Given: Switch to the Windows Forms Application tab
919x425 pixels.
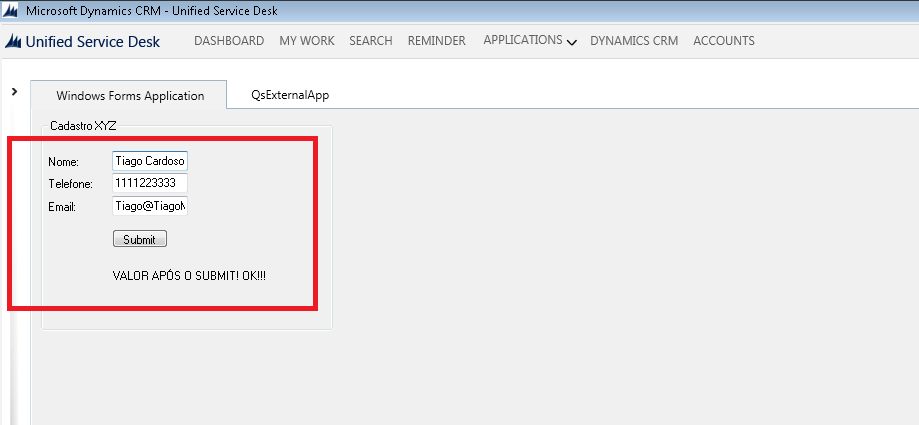Looking at the screenshot, I should [130, 96].
